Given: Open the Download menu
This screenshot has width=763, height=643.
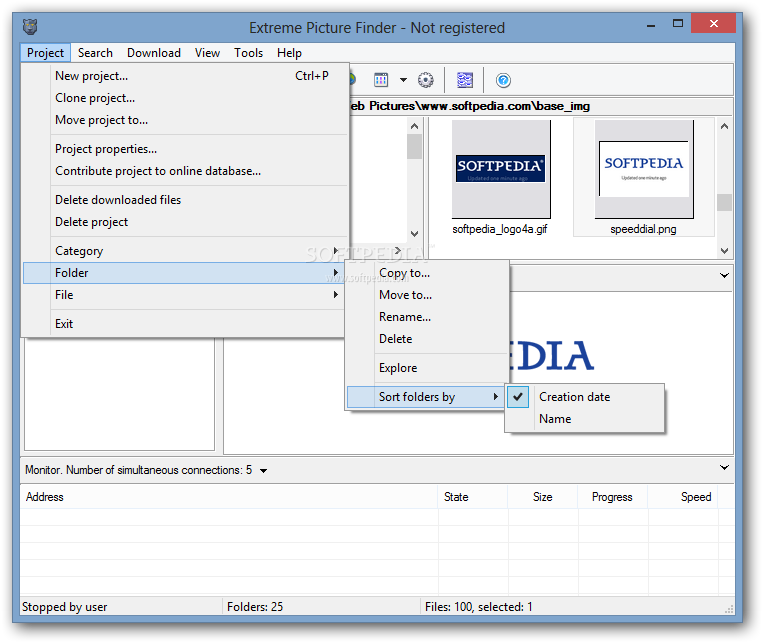Looking at the screenshot, I should click(154, 53).
